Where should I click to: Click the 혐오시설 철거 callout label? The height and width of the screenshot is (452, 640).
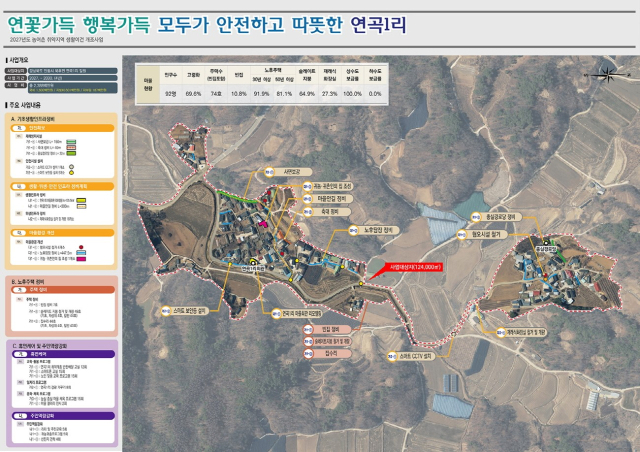click(x=487, y=235)
